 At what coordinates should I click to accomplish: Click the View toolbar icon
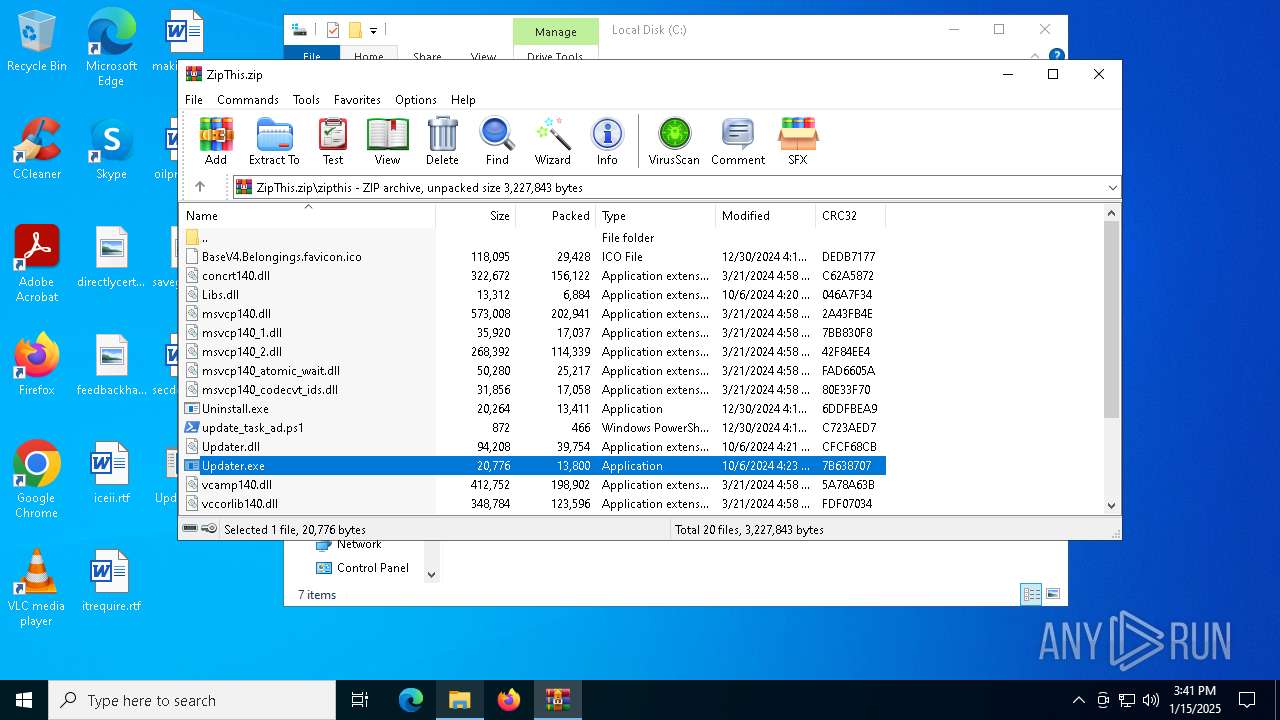click(387, 141)
